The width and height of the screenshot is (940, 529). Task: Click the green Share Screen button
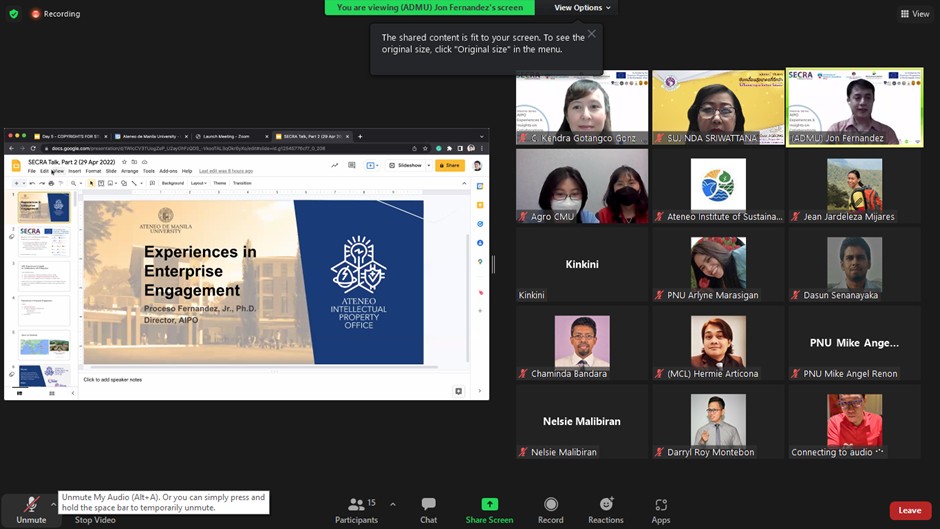tap(489, 510)
